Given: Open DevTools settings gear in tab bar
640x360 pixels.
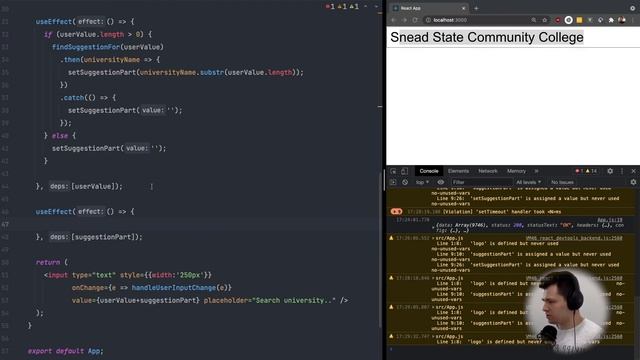Looking at the screenshot, I should 610,171.
